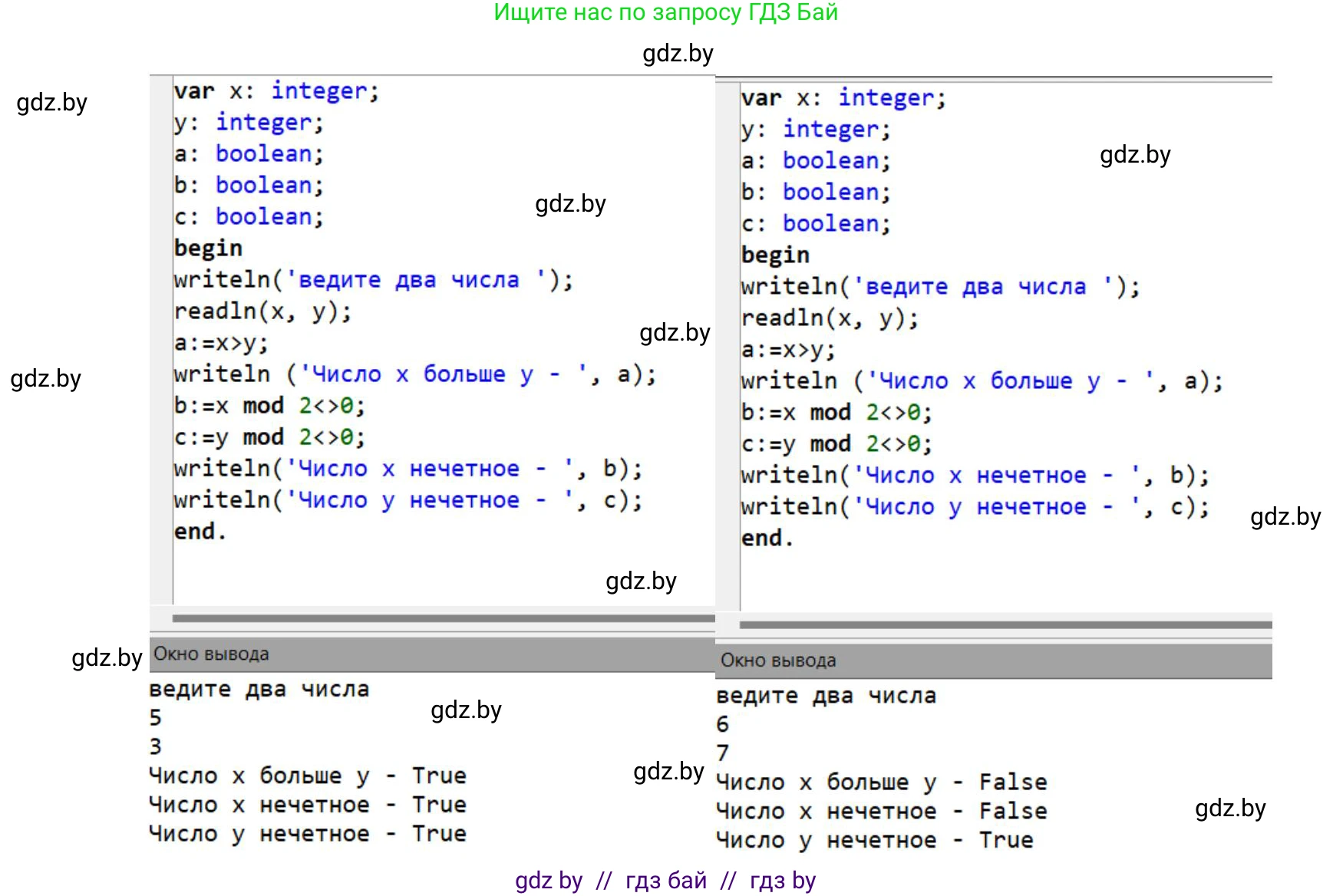Image resolution: width=1333 pixels, height=896 pixels.
Task: Click 'var x: integer;' in left editor
Action: [276, 91]
